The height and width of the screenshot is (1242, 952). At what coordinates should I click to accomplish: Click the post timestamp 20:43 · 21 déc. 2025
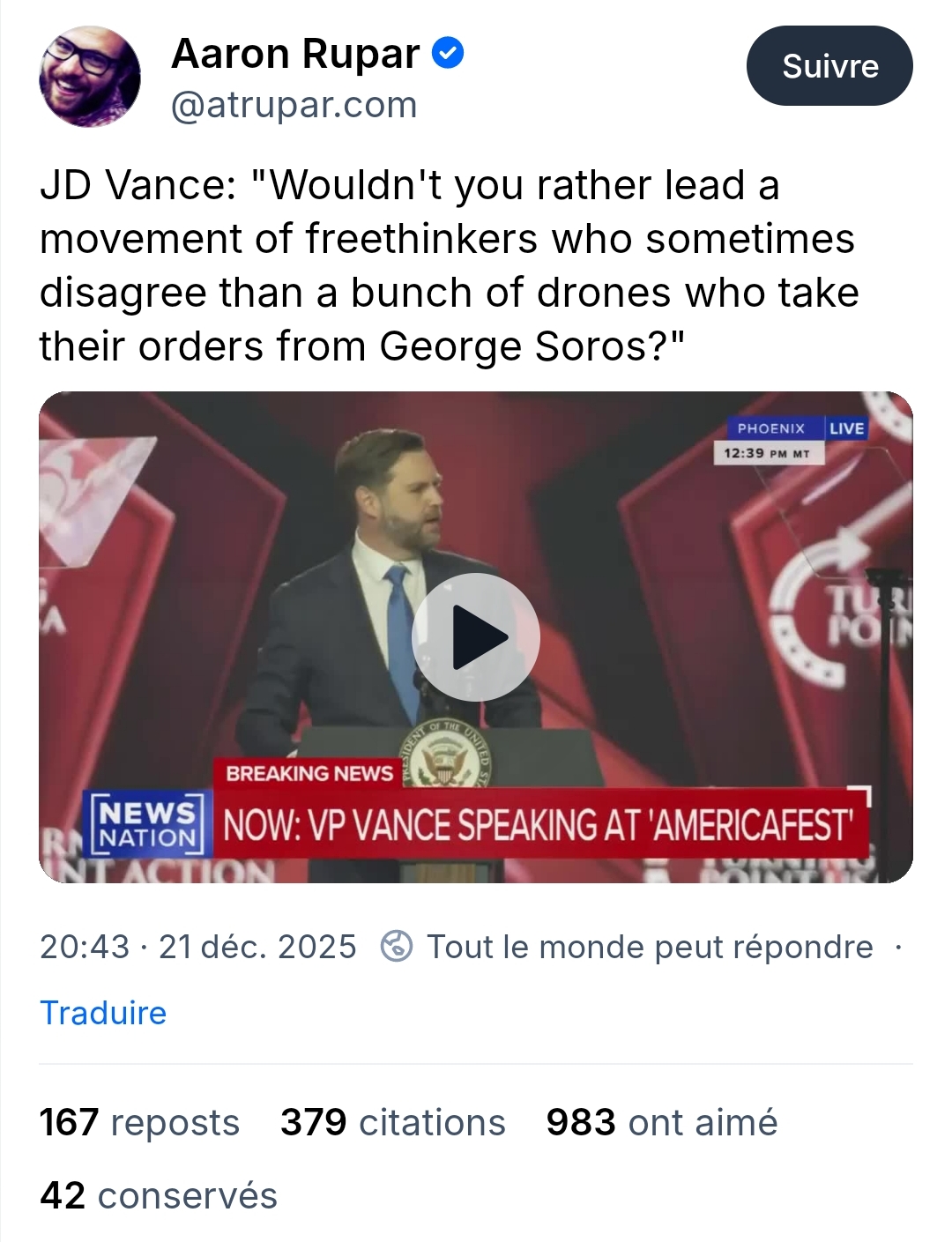tap(198, 946)
